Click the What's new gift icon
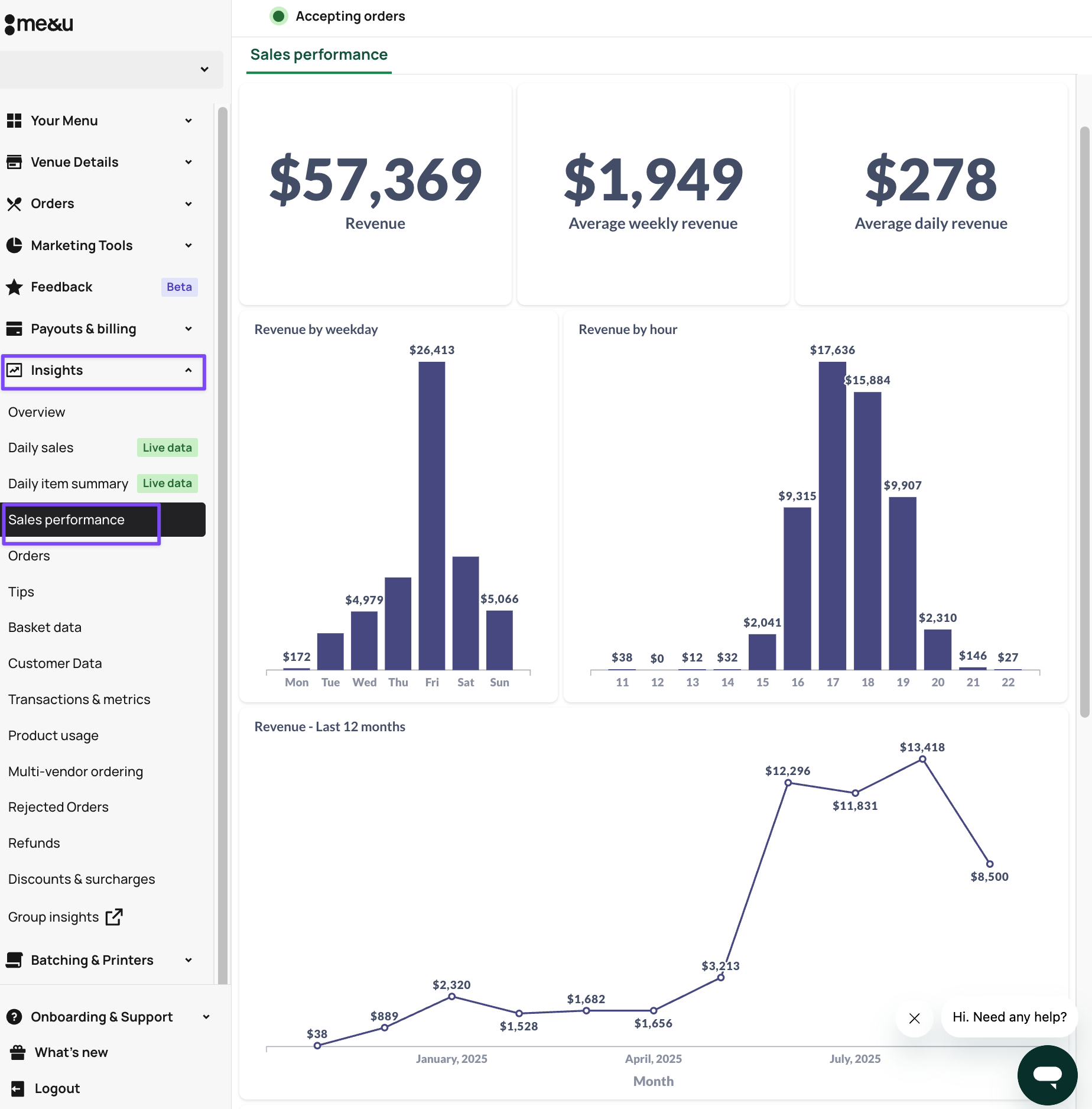Screen dimensions: 1092x1109 18,1052
